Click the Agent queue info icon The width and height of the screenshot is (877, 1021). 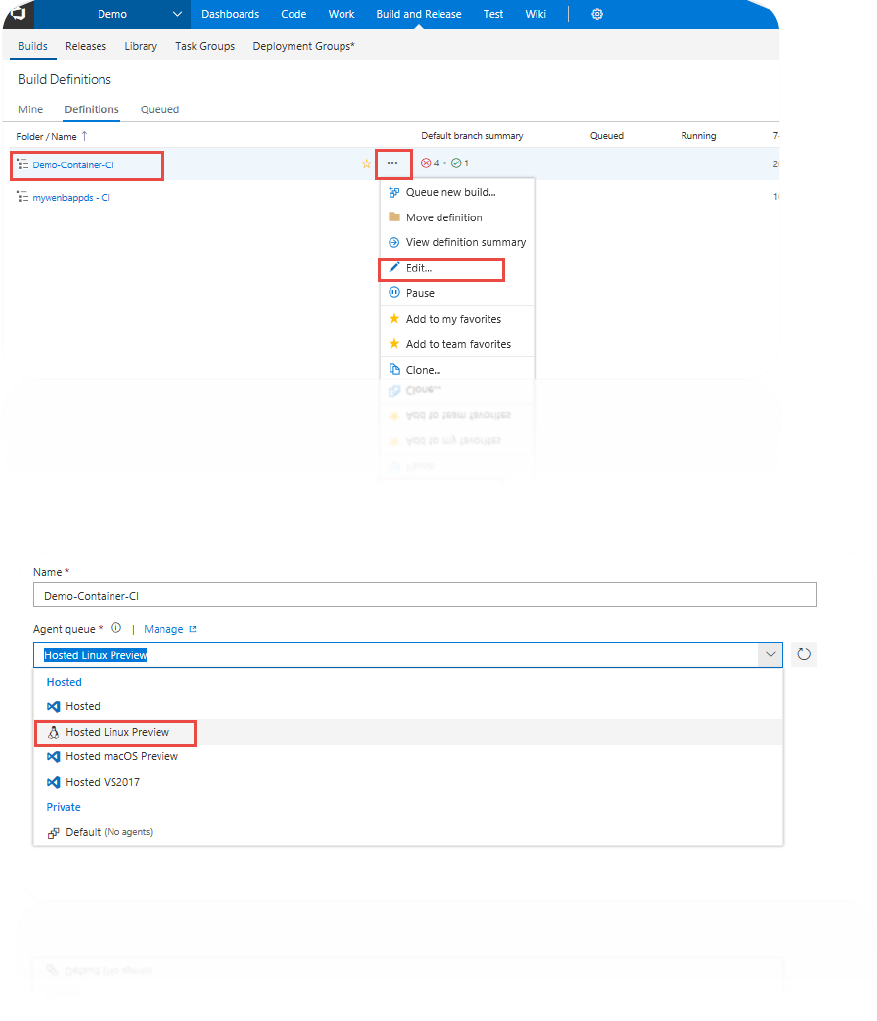pyautogui.click(x=116, y=629)
